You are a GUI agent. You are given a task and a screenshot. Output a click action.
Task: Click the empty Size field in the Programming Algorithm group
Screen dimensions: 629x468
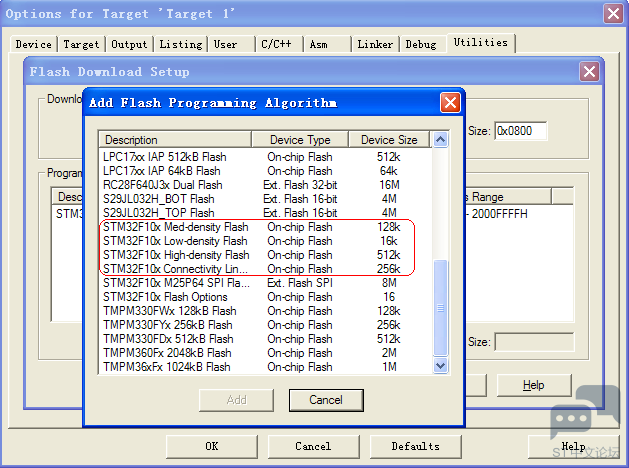tap(534, 342)
